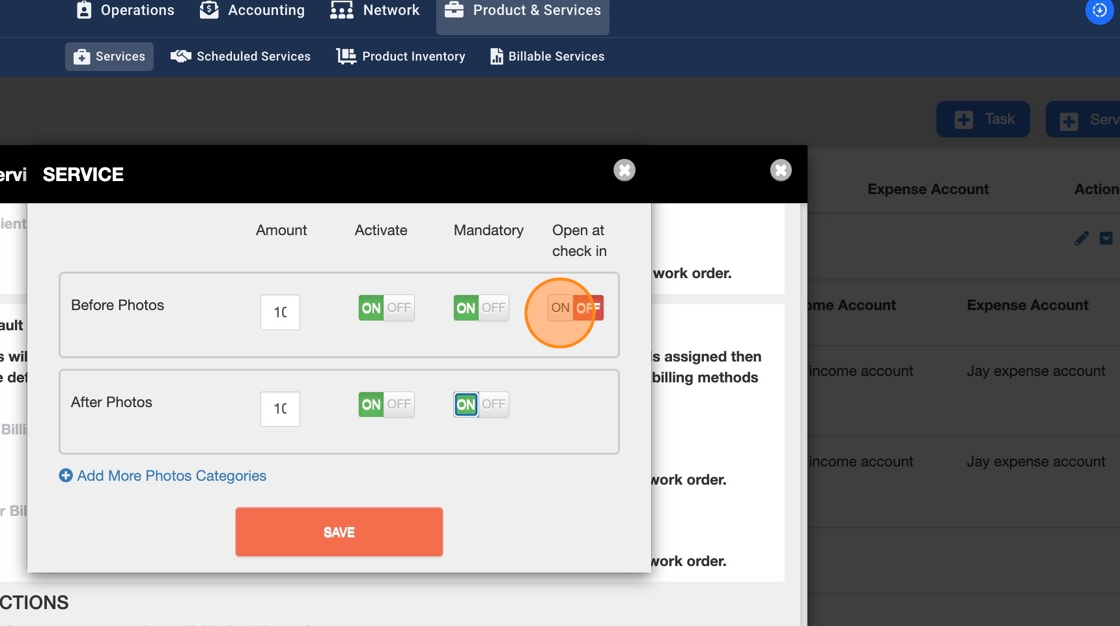Image resolution: width=1120 pixels, height=626 pixels.
Task: Click the Expense Account column header in top row
Action: point(928,189)
